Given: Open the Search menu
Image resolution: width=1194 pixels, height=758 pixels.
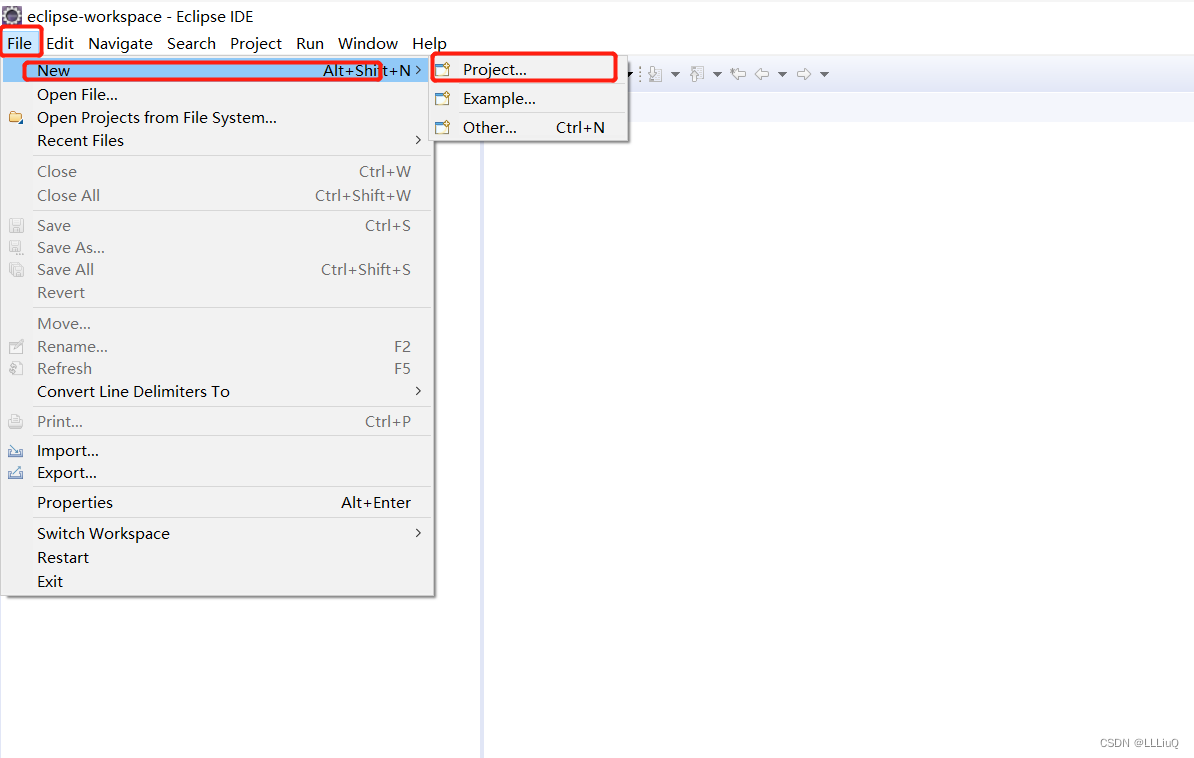Looking at the screenshot, I should (x=191, y=43).
